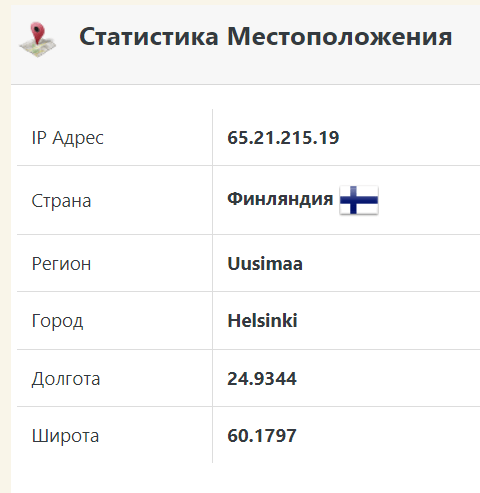Click the map pin location icon
The width and height of the screenshot is (480, 493).
pyautogui.click(x=37, y=39)
